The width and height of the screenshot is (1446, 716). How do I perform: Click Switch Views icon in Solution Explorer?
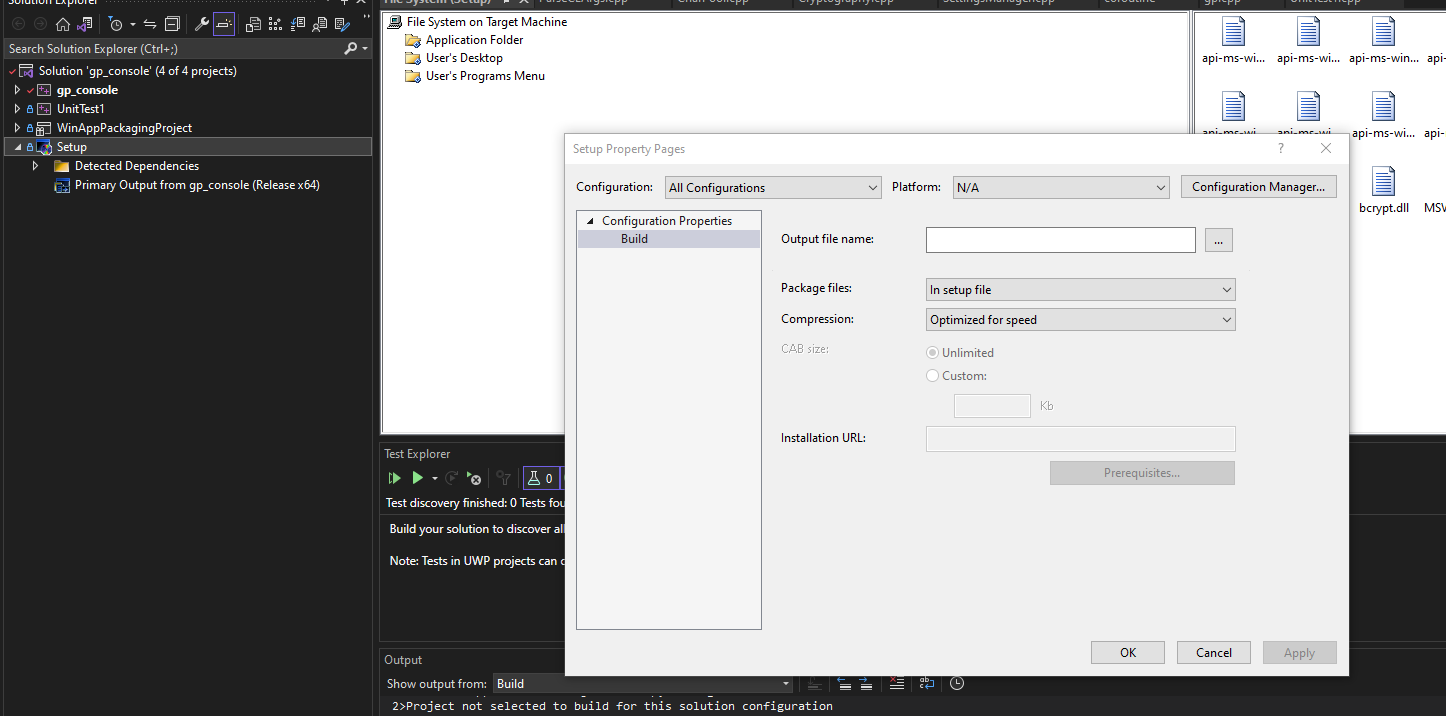[85, 24]
